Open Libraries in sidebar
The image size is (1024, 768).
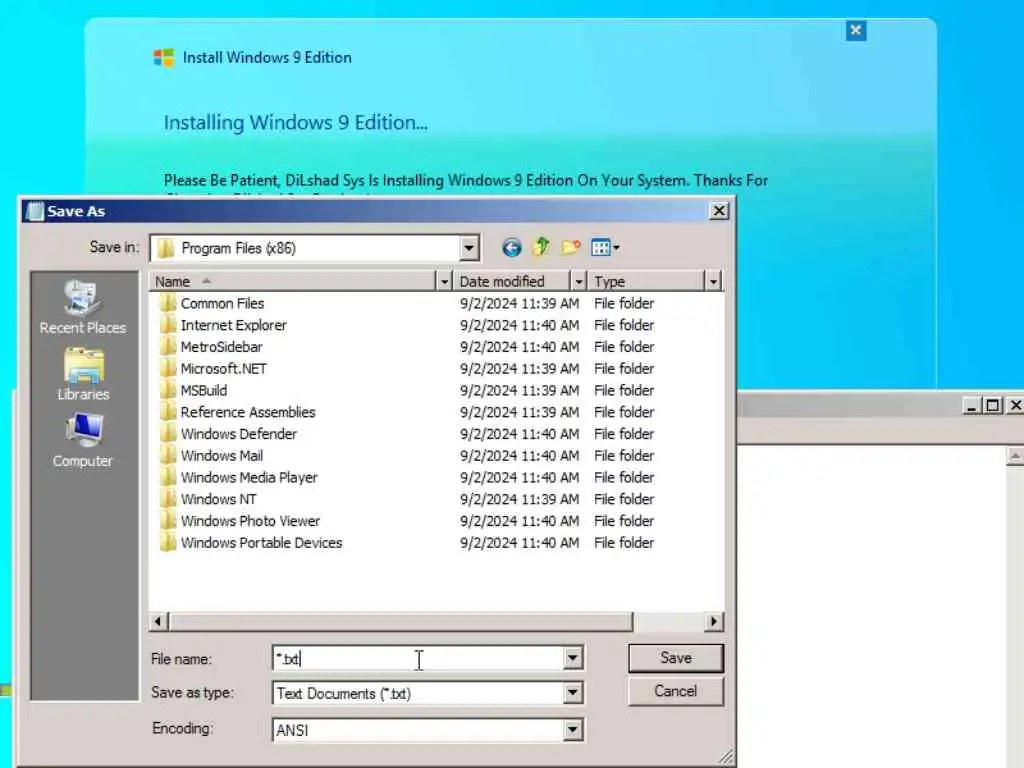83,374
